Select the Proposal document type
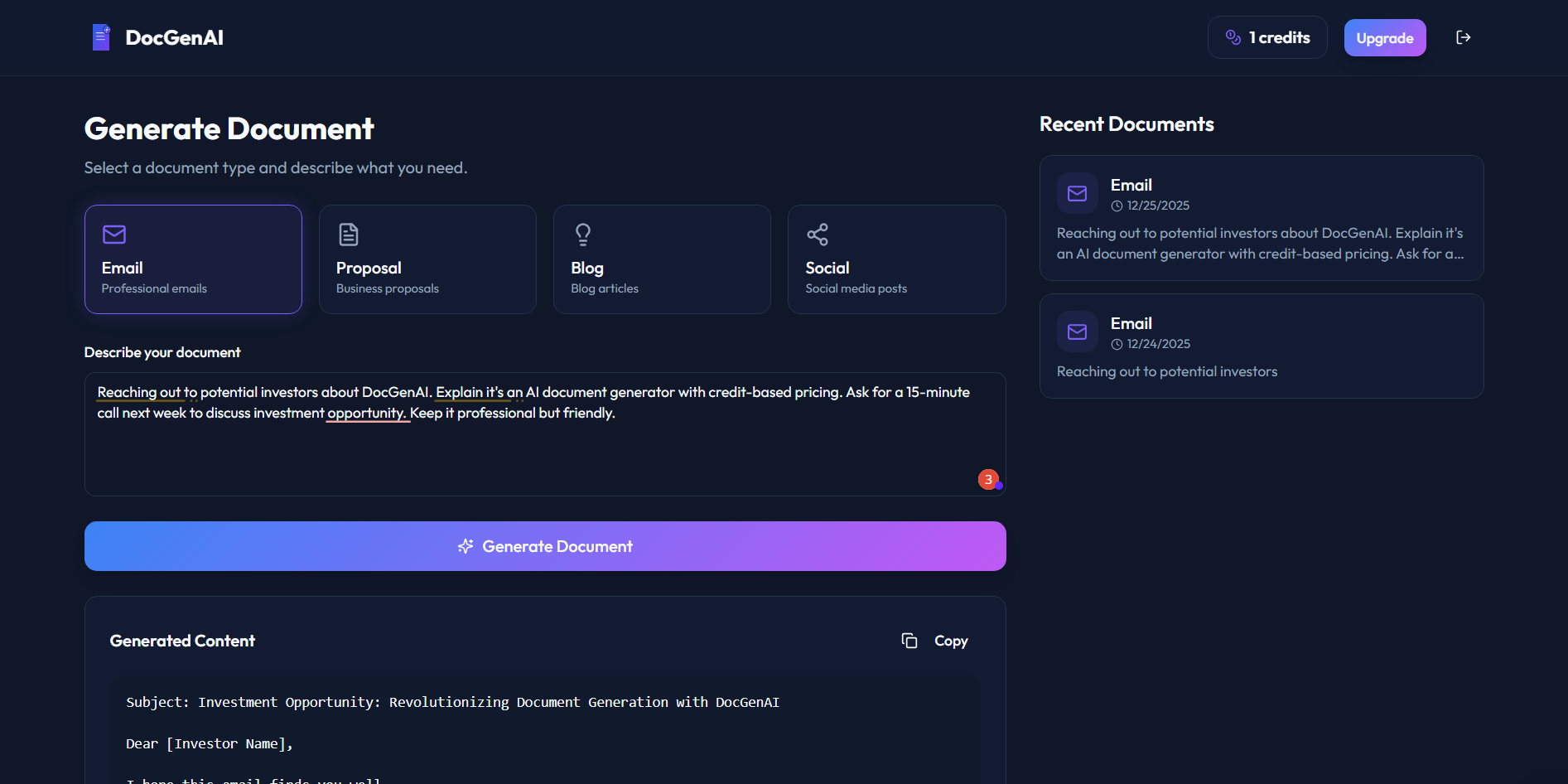1568x784 pixels. (x=427, y=259)
